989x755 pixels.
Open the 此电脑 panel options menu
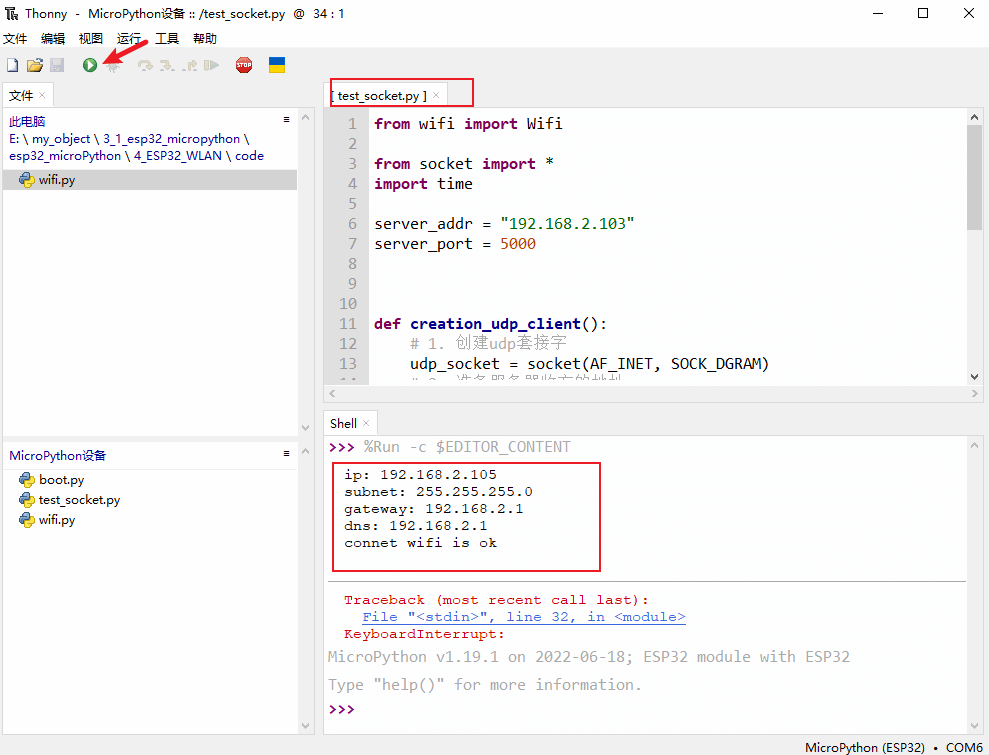(x=287, y=119)
